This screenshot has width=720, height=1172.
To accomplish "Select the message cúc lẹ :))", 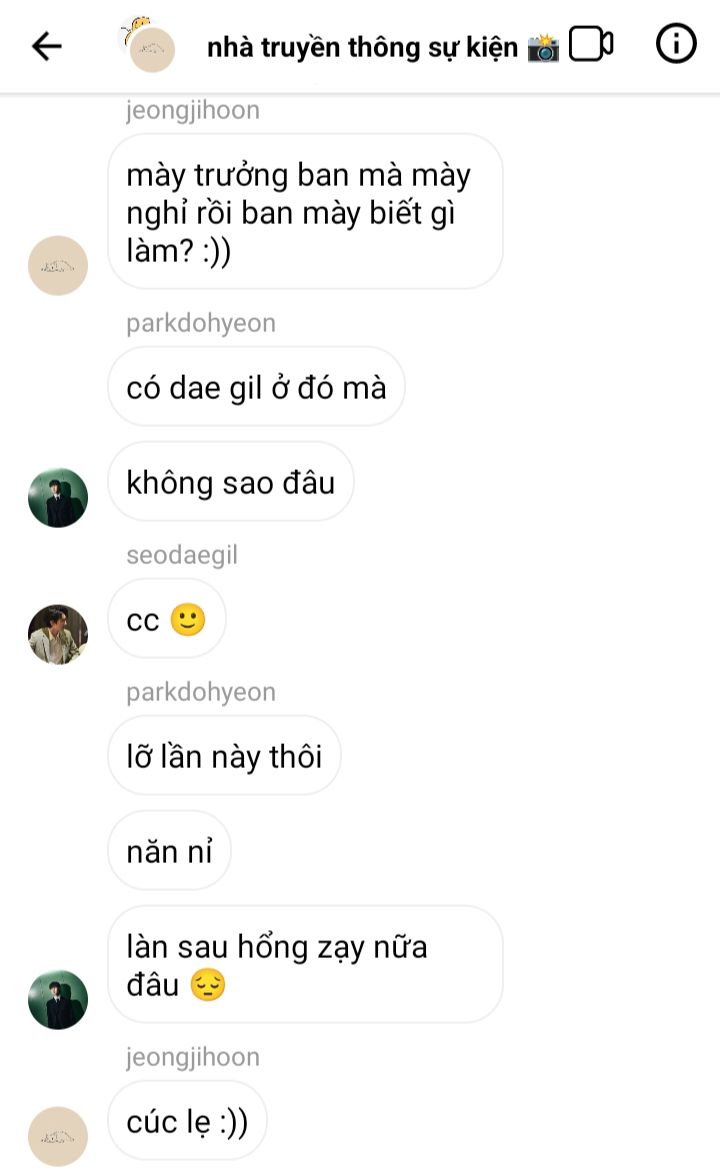I will click(x=187, y=1121).
